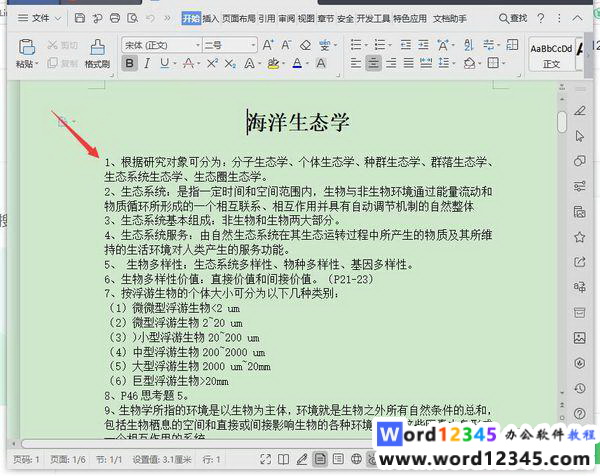Toggle Italic formatting button
The height and width of the screenshot is (476, 600).
pyautogui.click(x=147, y=63)
